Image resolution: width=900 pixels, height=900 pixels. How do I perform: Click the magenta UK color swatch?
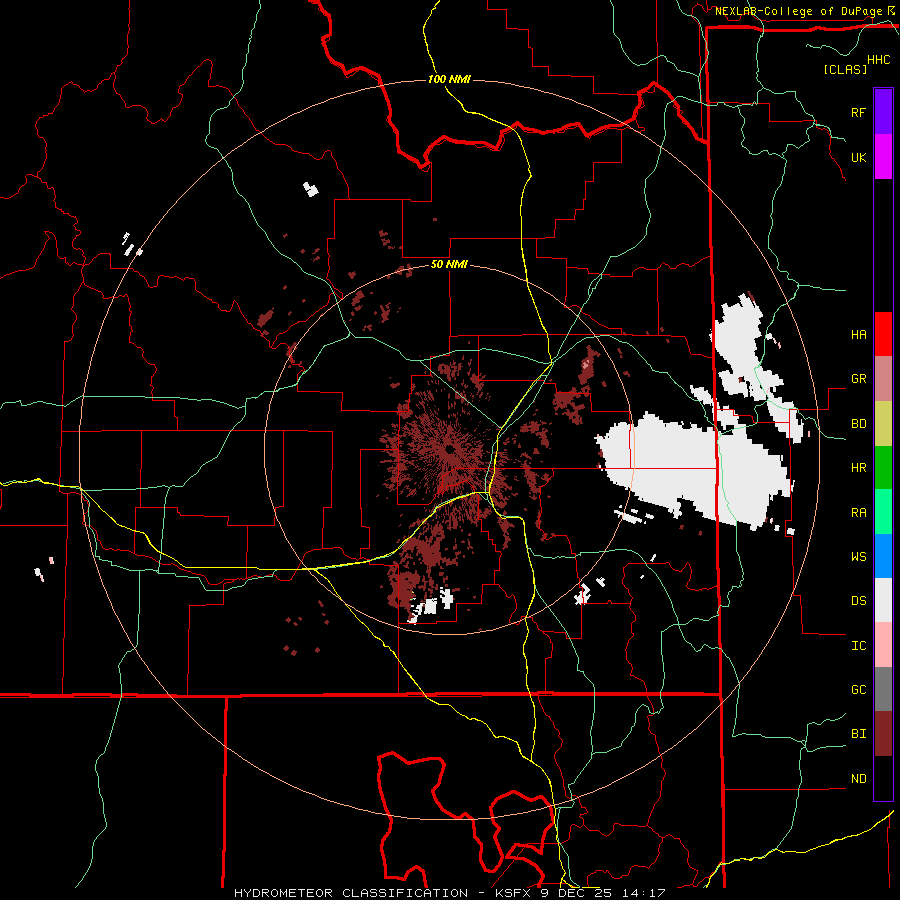click(x=883, y=157)
